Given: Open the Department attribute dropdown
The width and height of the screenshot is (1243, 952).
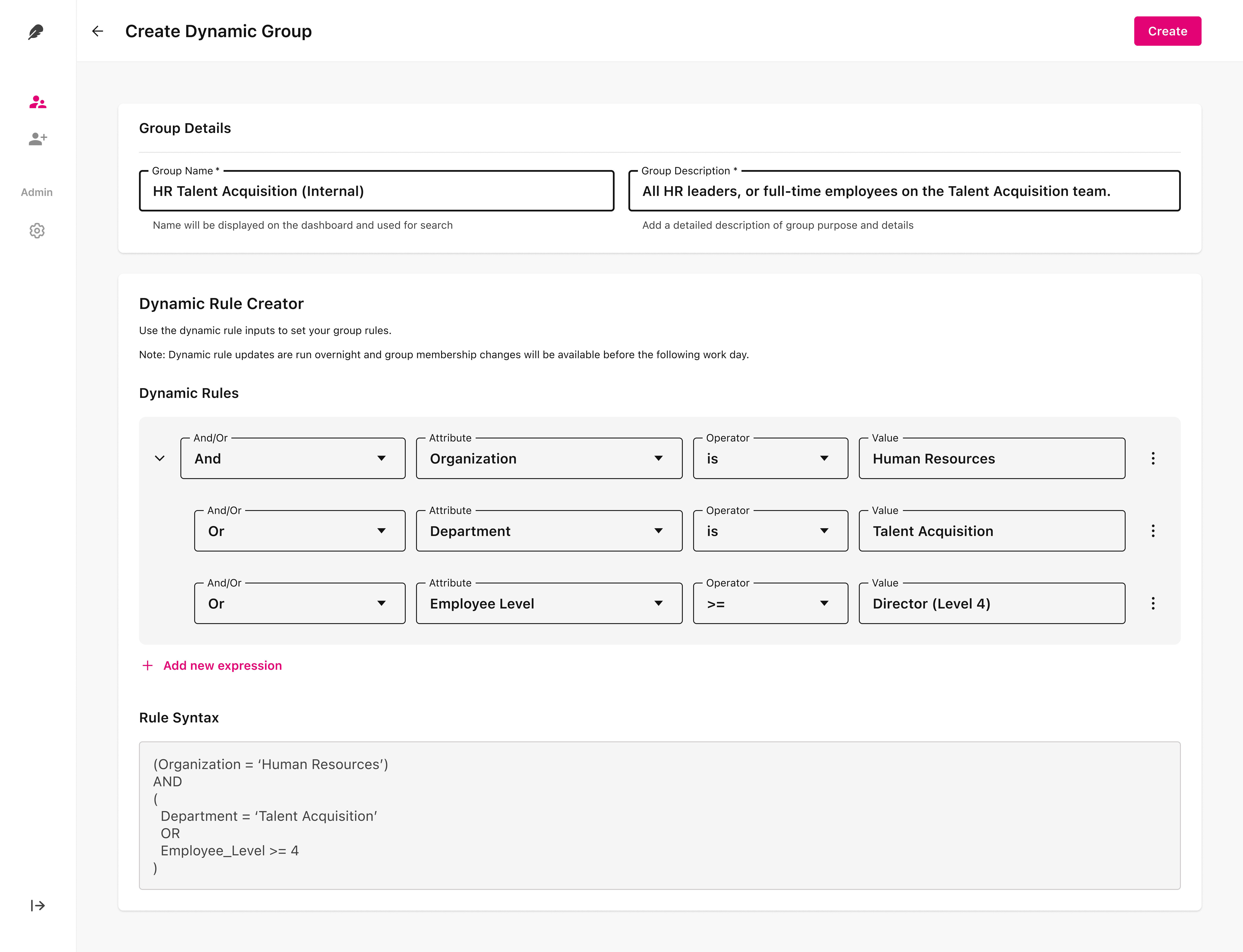Looking at the screenshot, I should 549,531.
